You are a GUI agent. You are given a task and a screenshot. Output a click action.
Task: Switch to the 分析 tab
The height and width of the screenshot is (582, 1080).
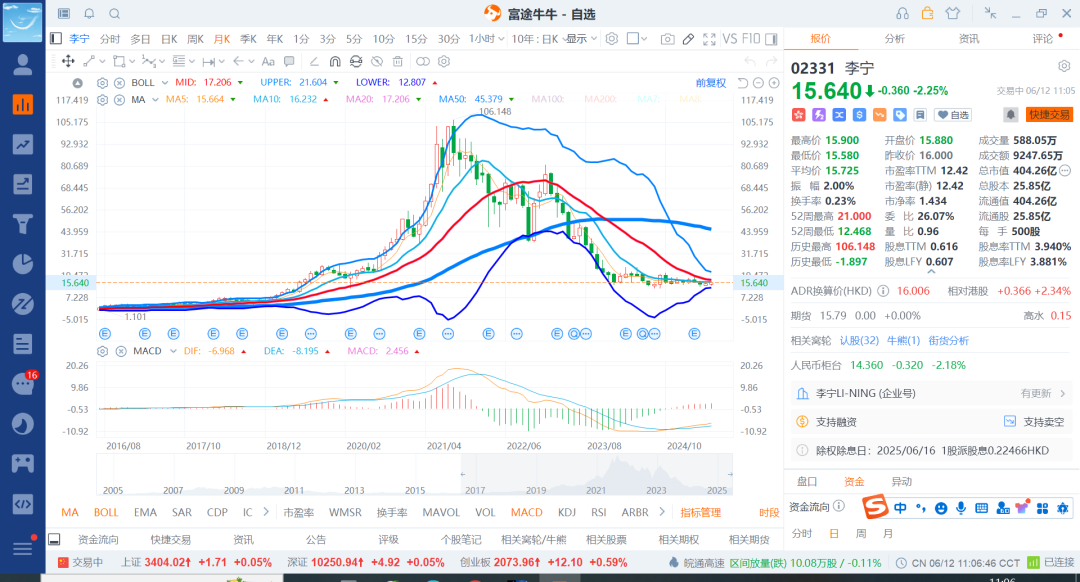coord(895,39)
